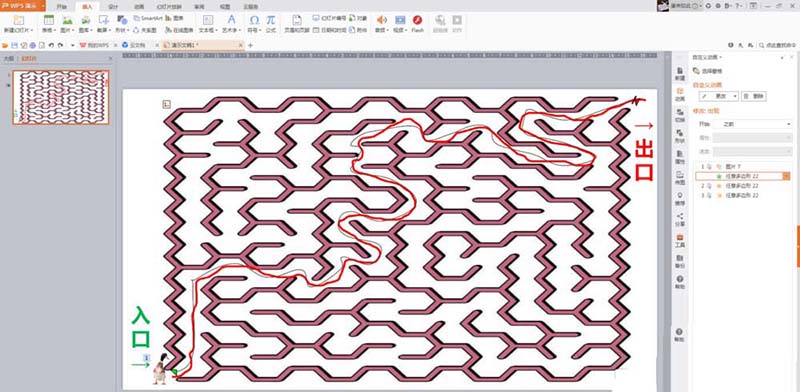
Task: Click 选择窗格 selection pane button
Action: tap(708, 71)
